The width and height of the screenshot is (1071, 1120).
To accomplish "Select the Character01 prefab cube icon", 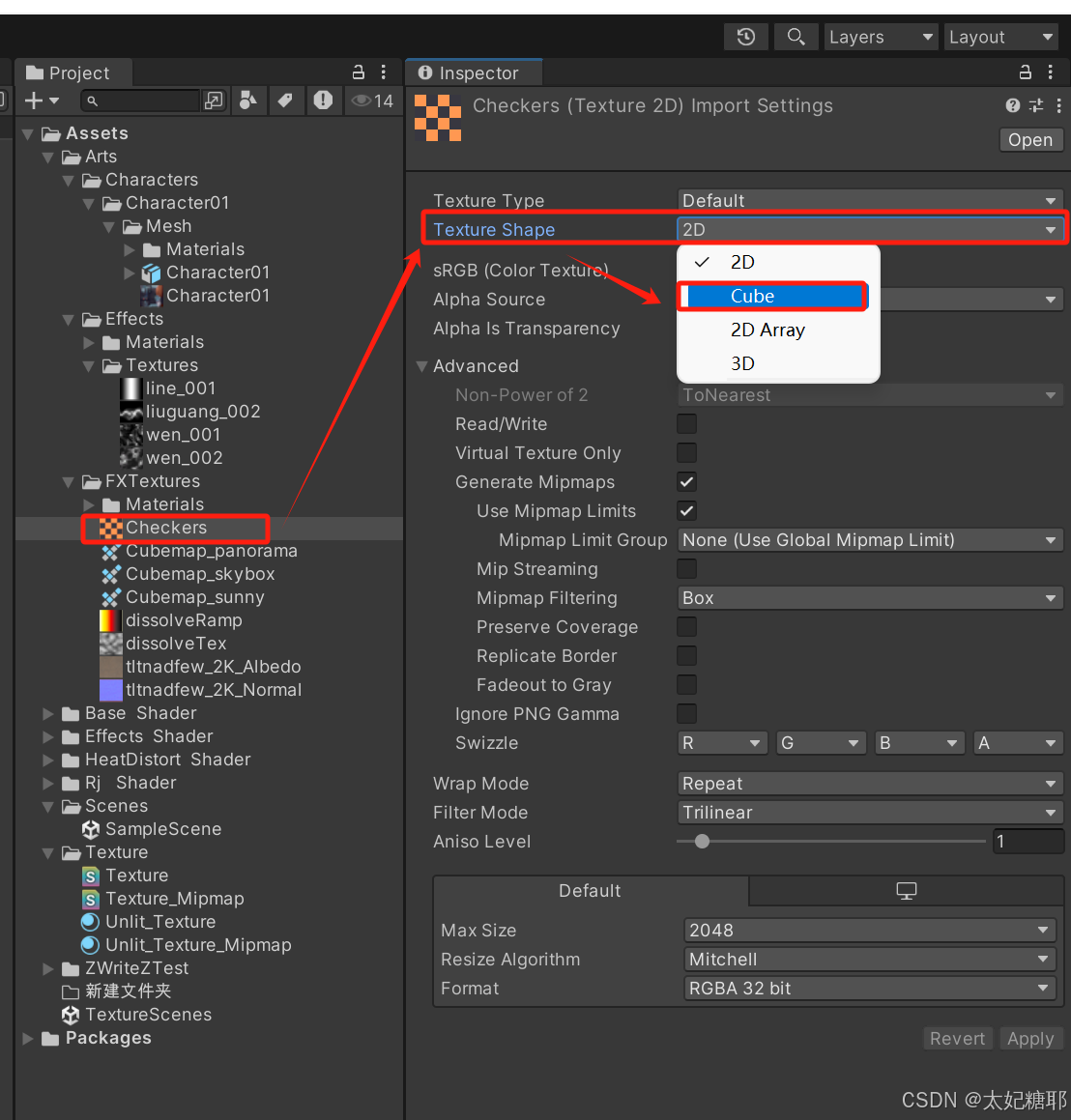I will pyautogui.click(x=151, y=273).
